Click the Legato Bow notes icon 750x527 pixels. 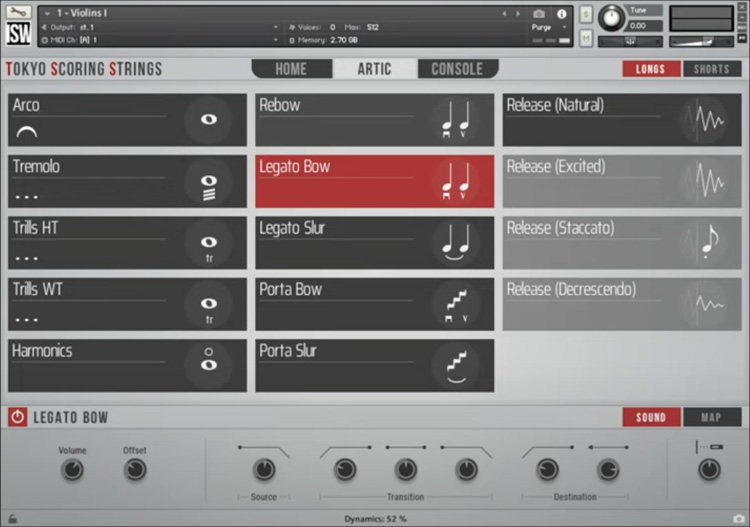tap(455, 181)
